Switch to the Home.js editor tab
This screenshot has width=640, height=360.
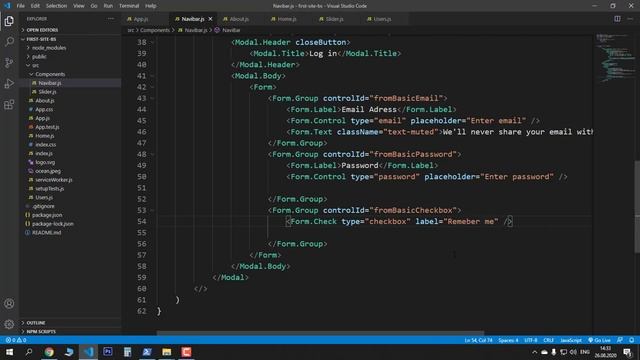287,19
